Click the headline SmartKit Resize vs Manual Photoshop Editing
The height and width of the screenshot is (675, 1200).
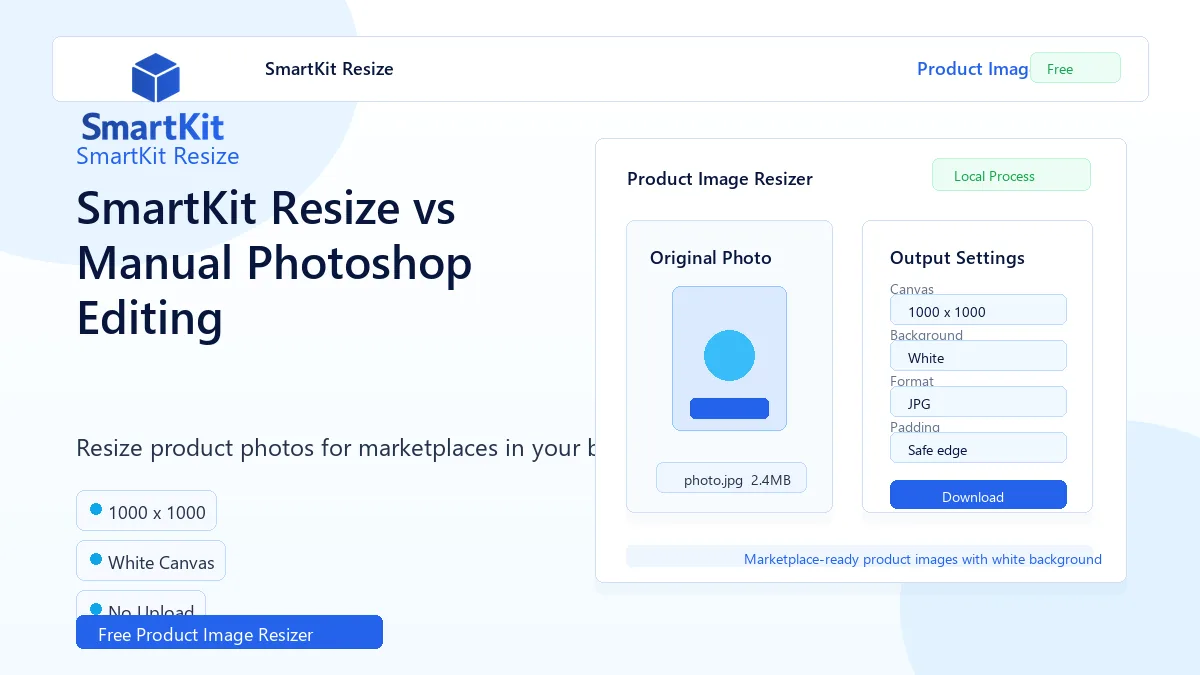pyautogui.click(x=275, y=263)
